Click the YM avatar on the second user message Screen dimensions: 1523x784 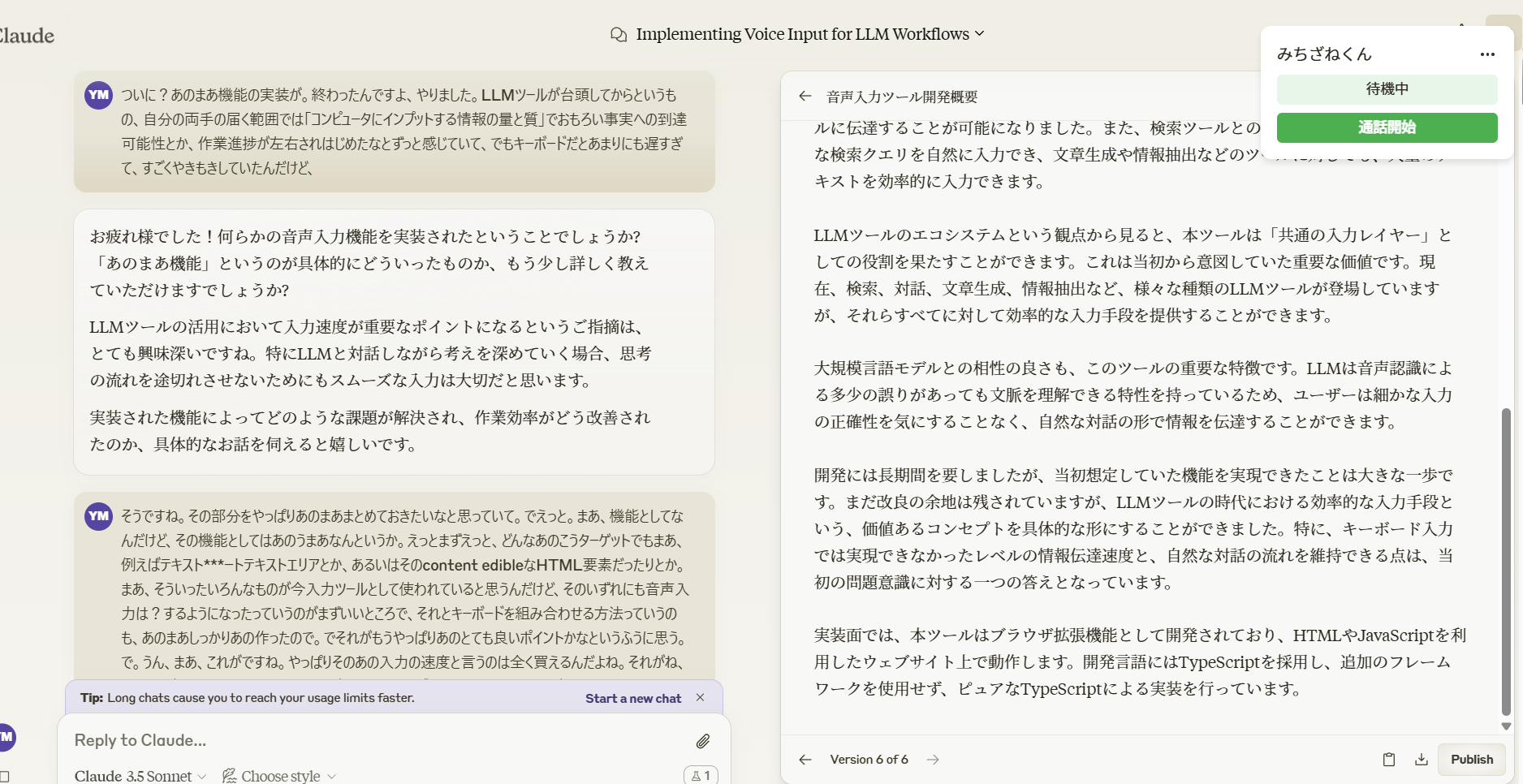tap(99, 516)
